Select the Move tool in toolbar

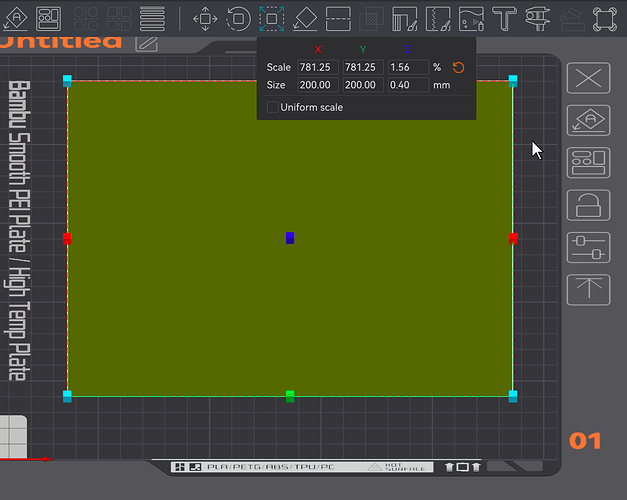pos(205,19)
